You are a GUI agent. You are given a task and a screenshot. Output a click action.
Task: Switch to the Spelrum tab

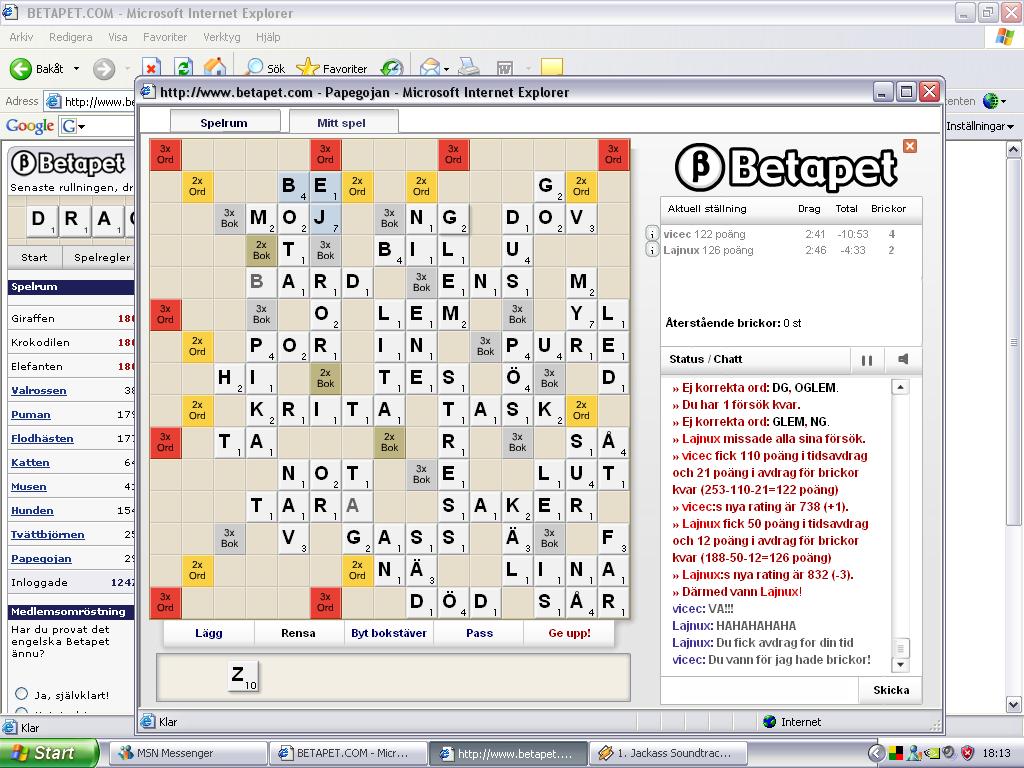click(x=225, y=122)
